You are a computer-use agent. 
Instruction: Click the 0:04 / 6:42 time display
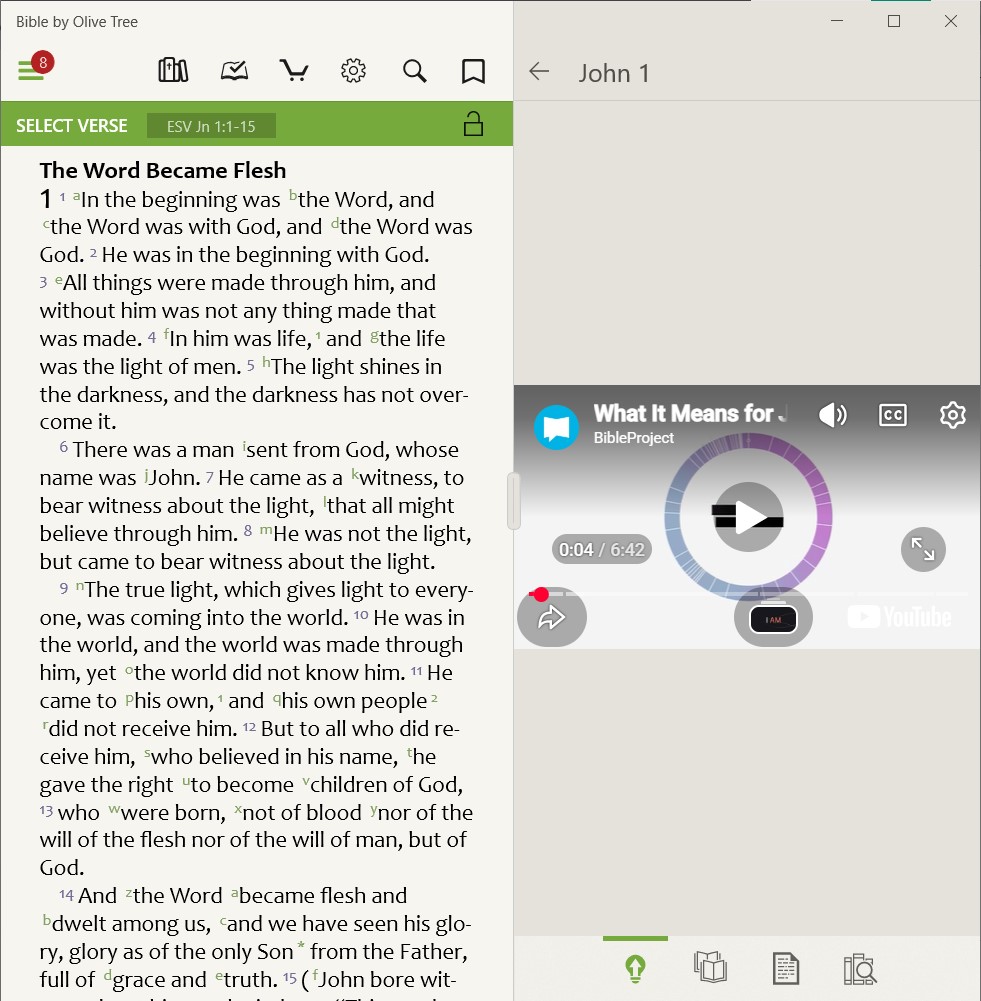pyautogui.click(x=601, y=549)
